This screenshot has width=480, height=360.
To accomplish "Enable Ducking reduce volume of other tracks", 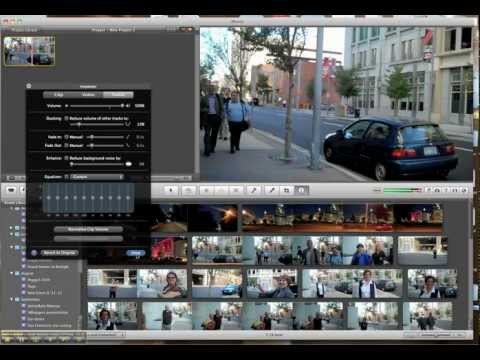I will (66, 118).
